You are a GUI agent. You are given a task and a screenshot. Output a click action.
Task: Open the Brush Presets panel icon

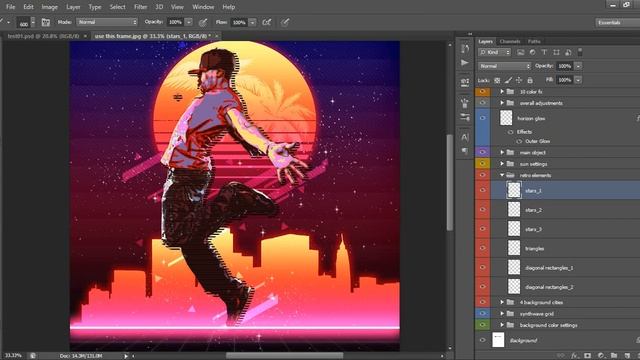(464, 117)
